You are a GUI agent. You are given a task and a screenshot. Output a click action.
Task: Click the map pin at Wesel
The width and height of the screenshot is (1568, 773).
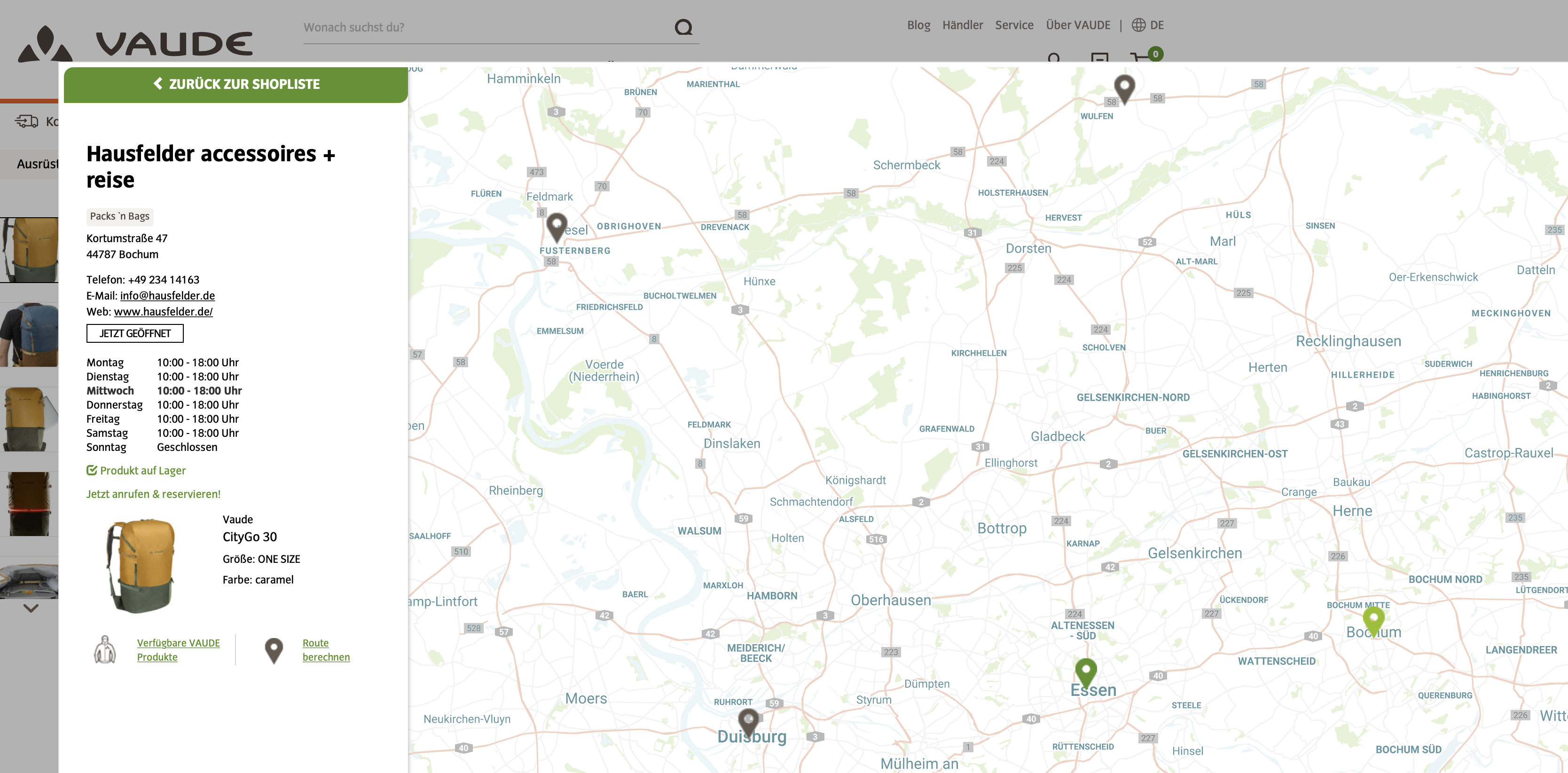click(x=557, y=227)
